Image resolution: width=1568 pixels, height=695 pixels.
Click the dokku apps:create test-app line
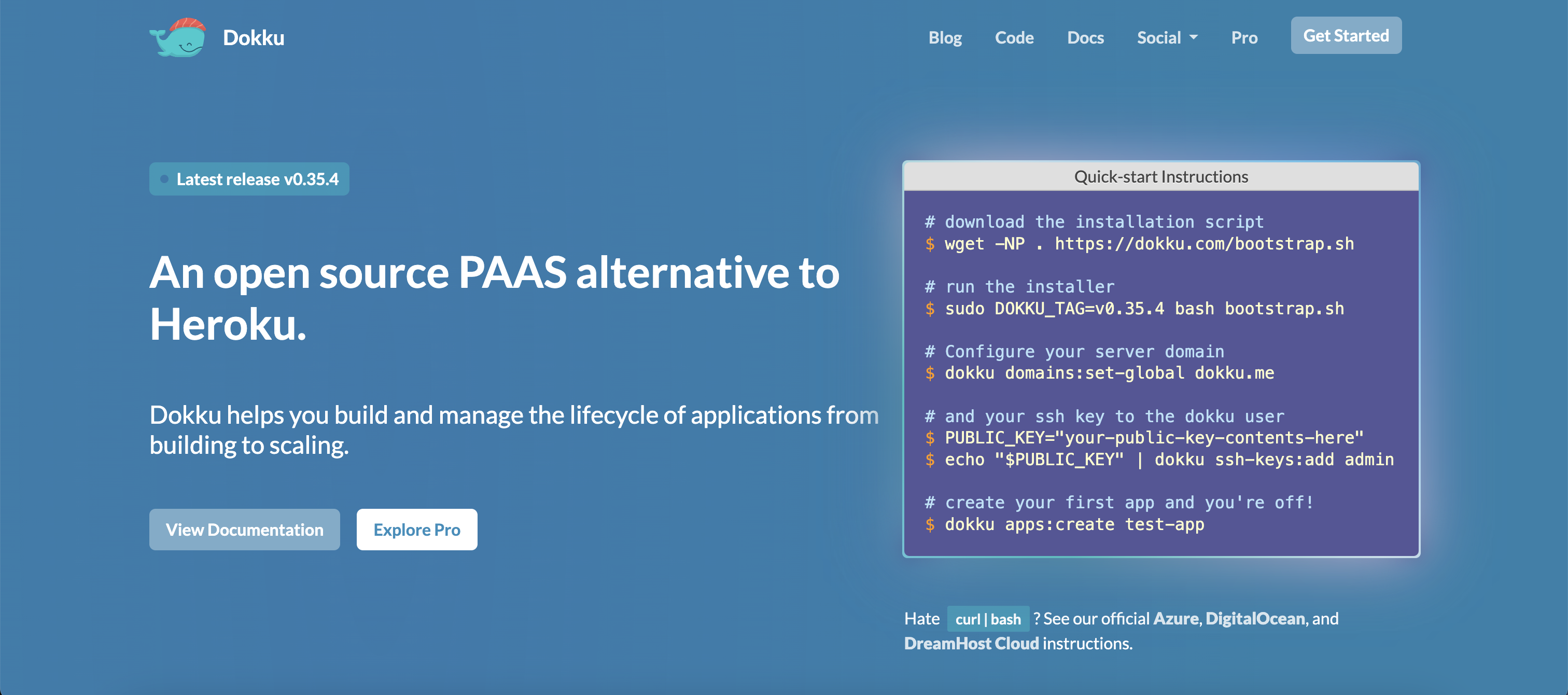tap(1065, 524)
